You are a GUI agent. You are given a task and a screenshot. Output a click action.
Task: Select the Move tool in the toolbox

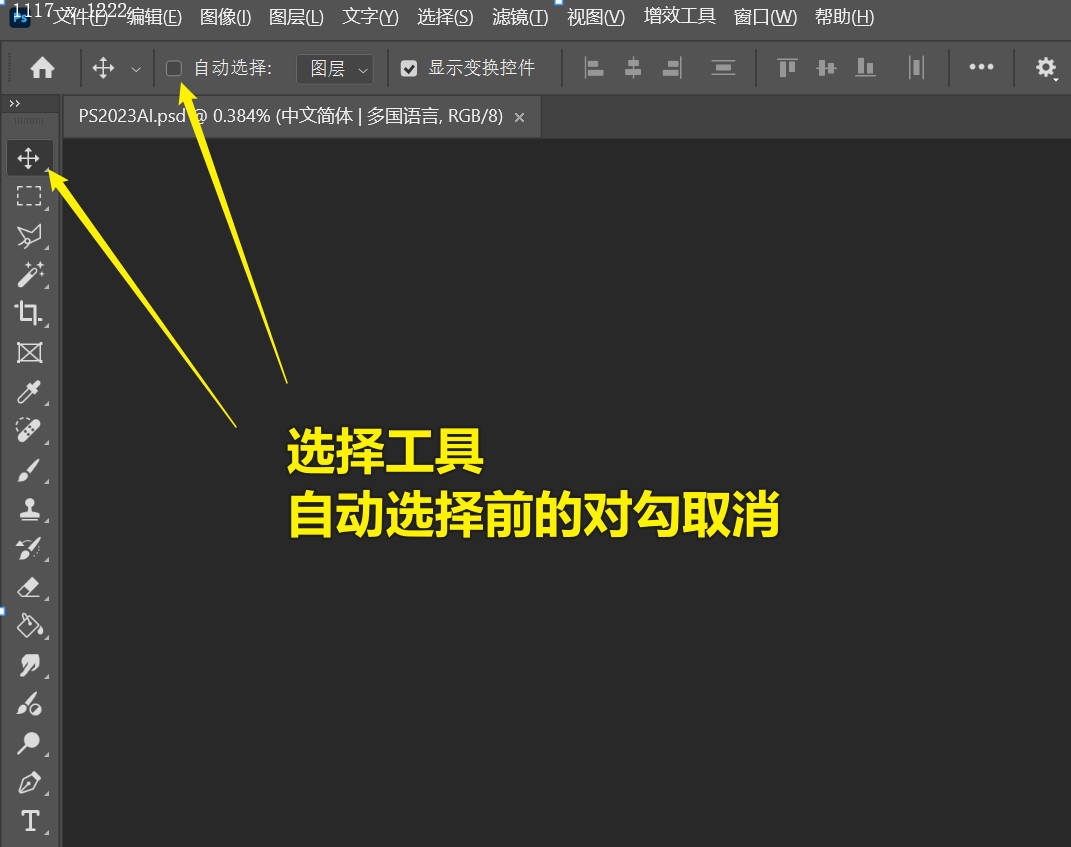coord(29,158)
